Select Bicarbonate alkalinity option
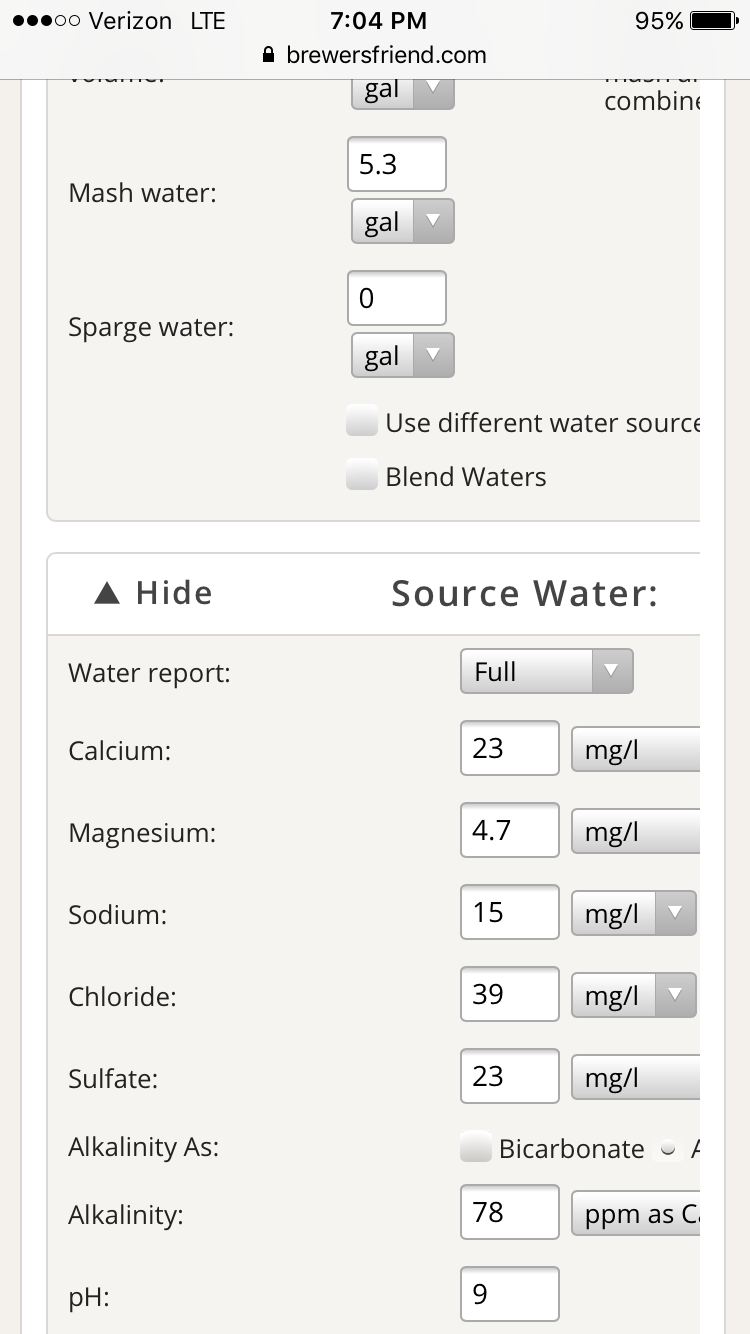The width and height of the screenshot is (750, 1334). click(x=476, y=1148)
